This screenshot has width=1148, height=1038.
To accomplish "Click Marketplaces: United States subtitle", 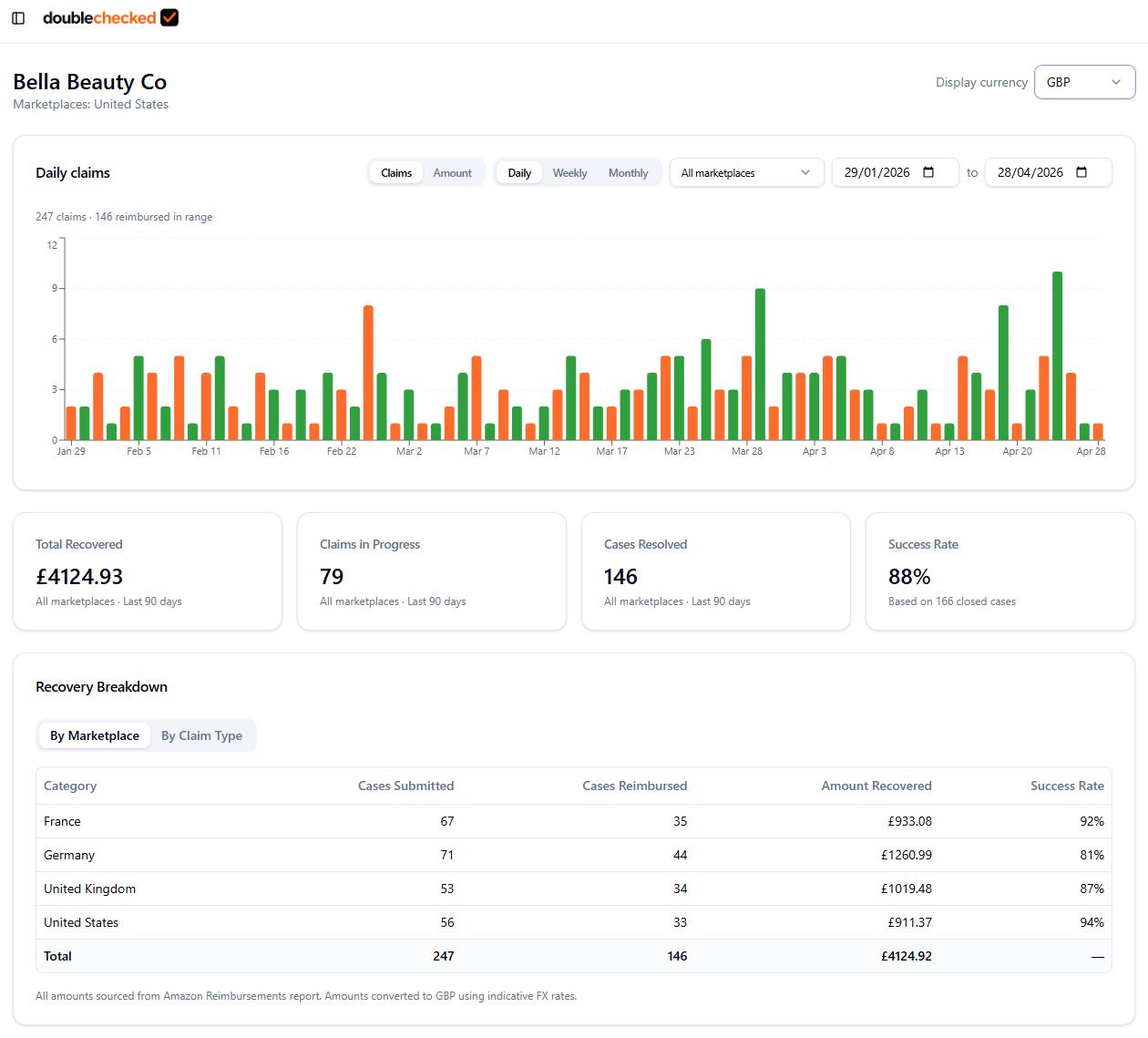I will 90,104.
